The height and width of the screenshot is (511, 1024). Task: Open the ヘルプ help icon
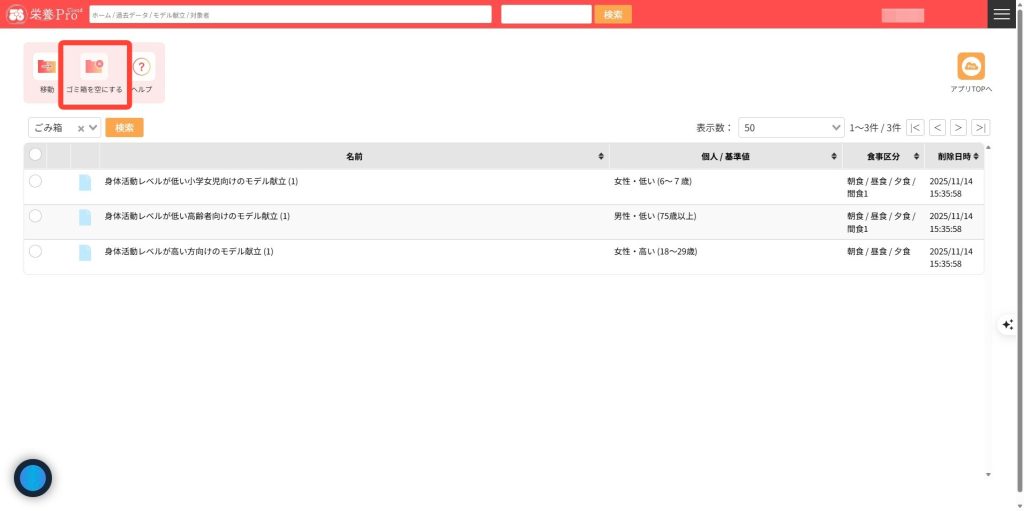[x=142, y=68]
